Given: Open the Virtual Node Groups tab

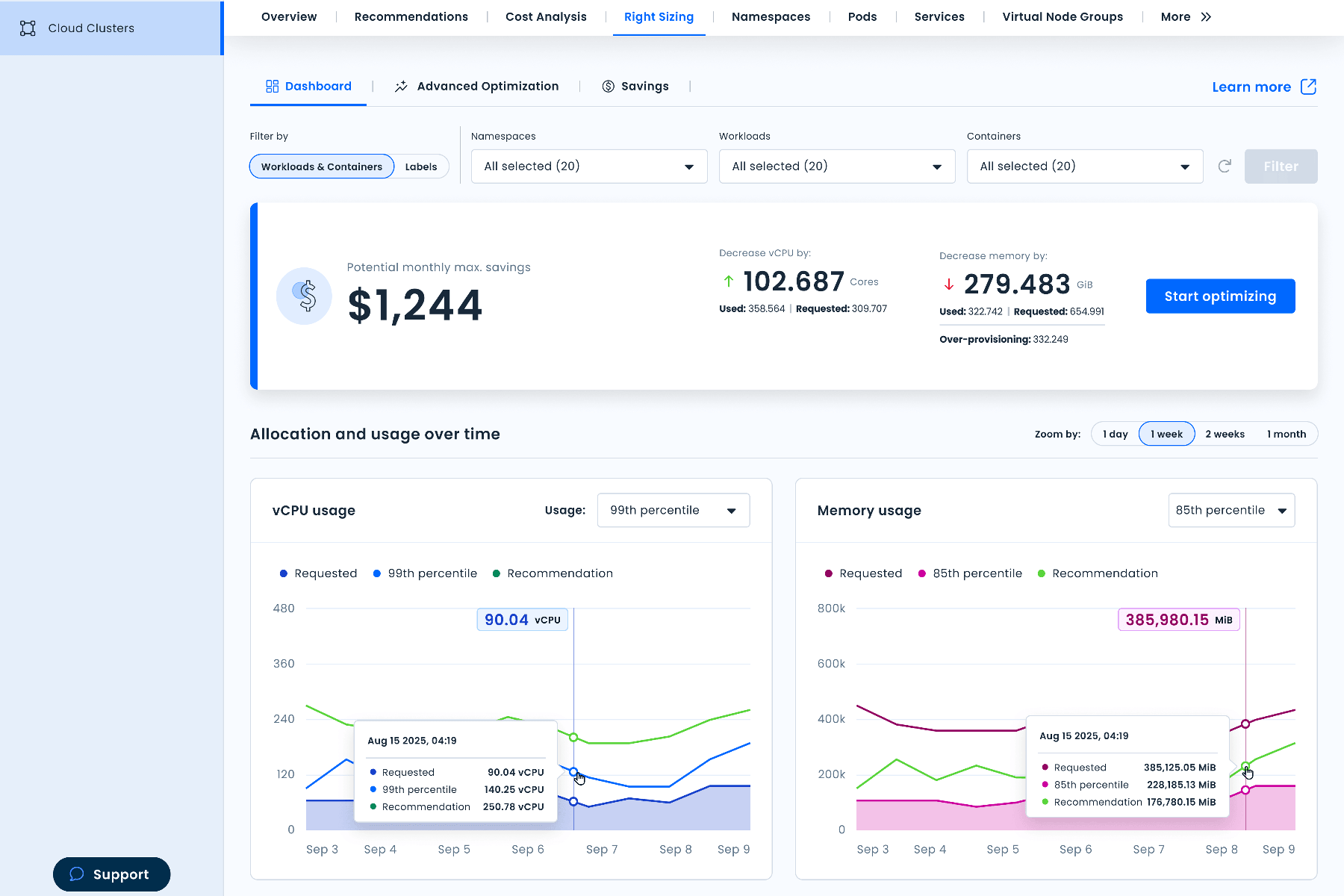Looking at the screenshot, I should 1063,17.
